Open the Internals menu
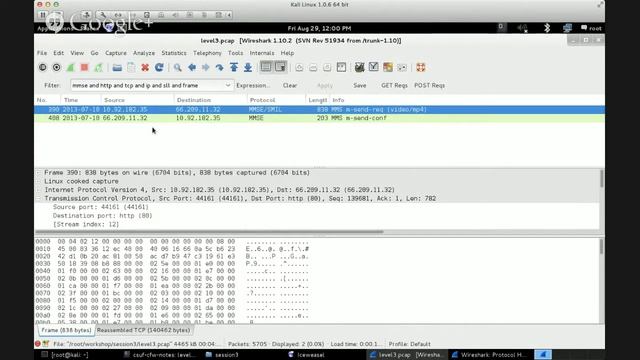The image size is (640, 360). tap(262, 53)
